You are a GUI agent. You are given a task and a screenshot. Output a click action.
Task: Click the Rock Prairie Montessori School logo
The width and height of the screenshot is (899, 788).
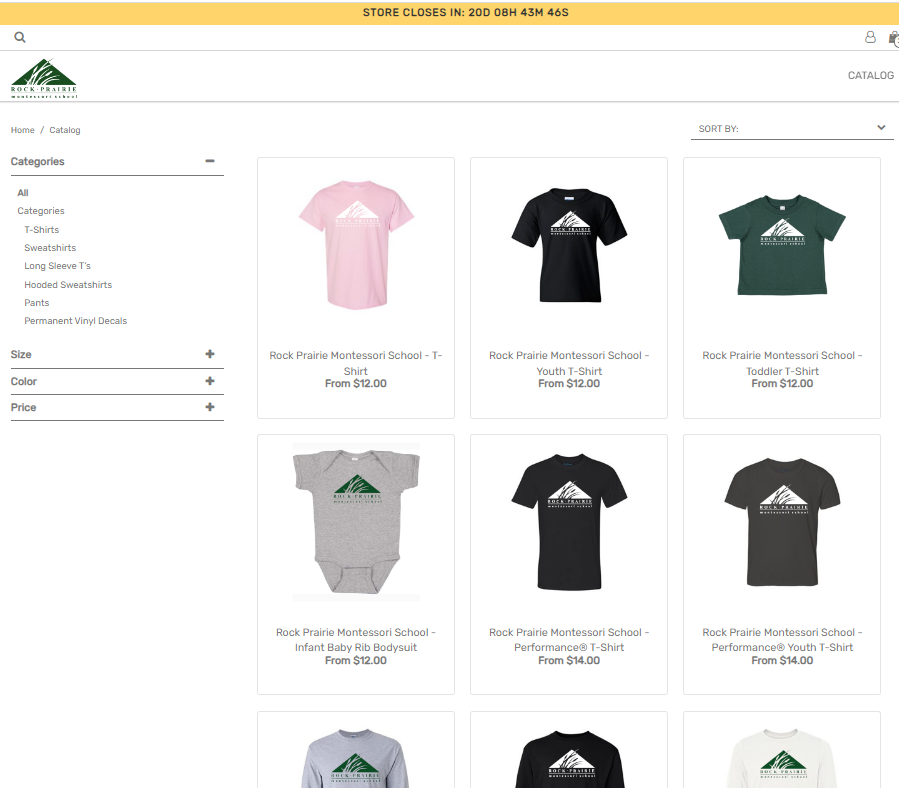point(44,79)
